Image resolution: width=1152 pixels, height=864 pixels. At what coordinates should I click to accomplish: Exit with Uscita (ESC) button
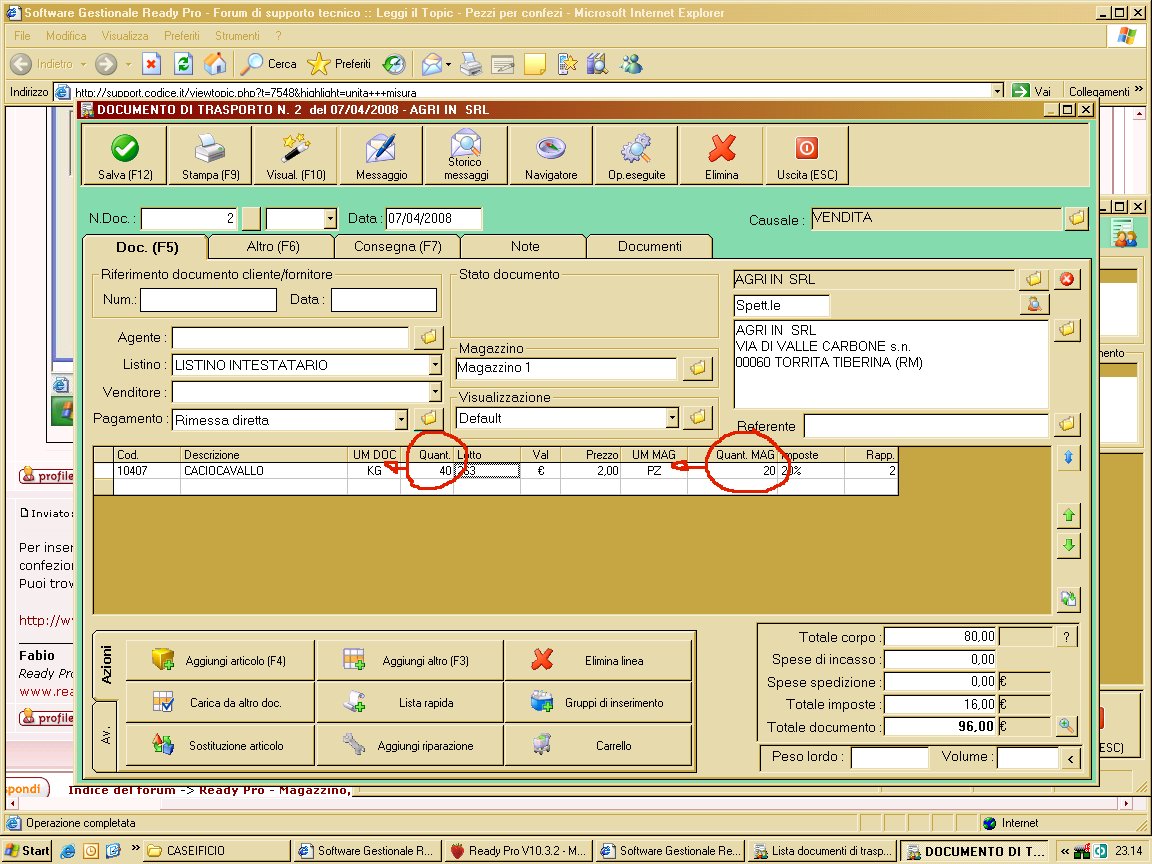point(806,156)
